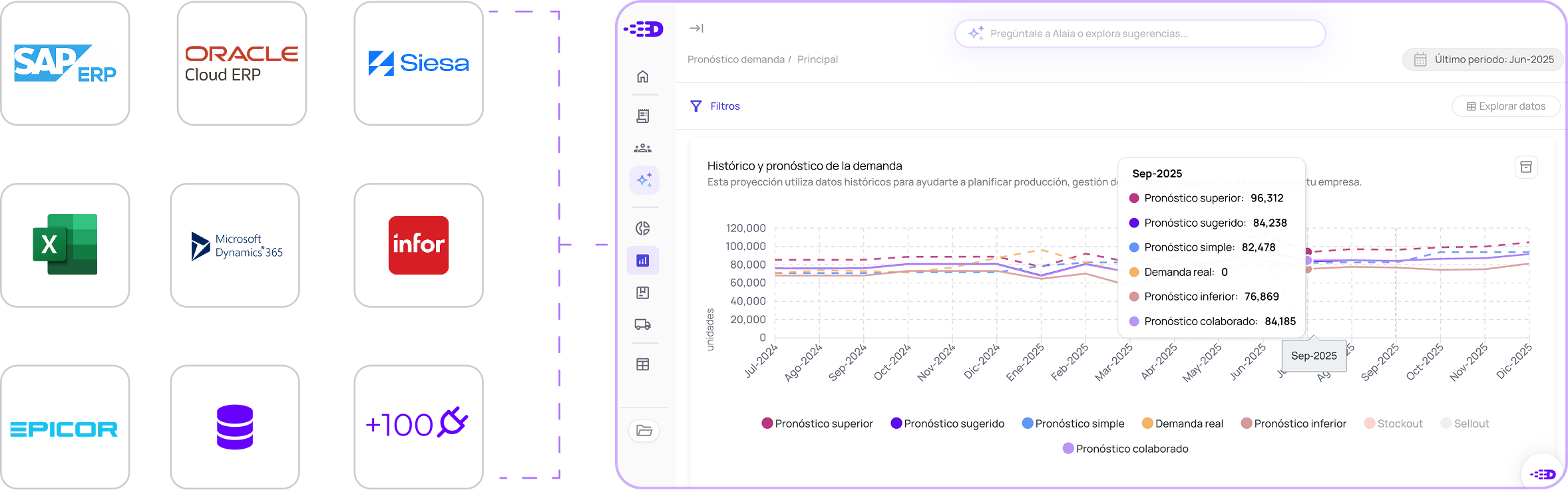The height and width of the screenshot is (490, 1568).
Task: Click the Sep-2025 axis pointer label
Action: pos(1314,356)
